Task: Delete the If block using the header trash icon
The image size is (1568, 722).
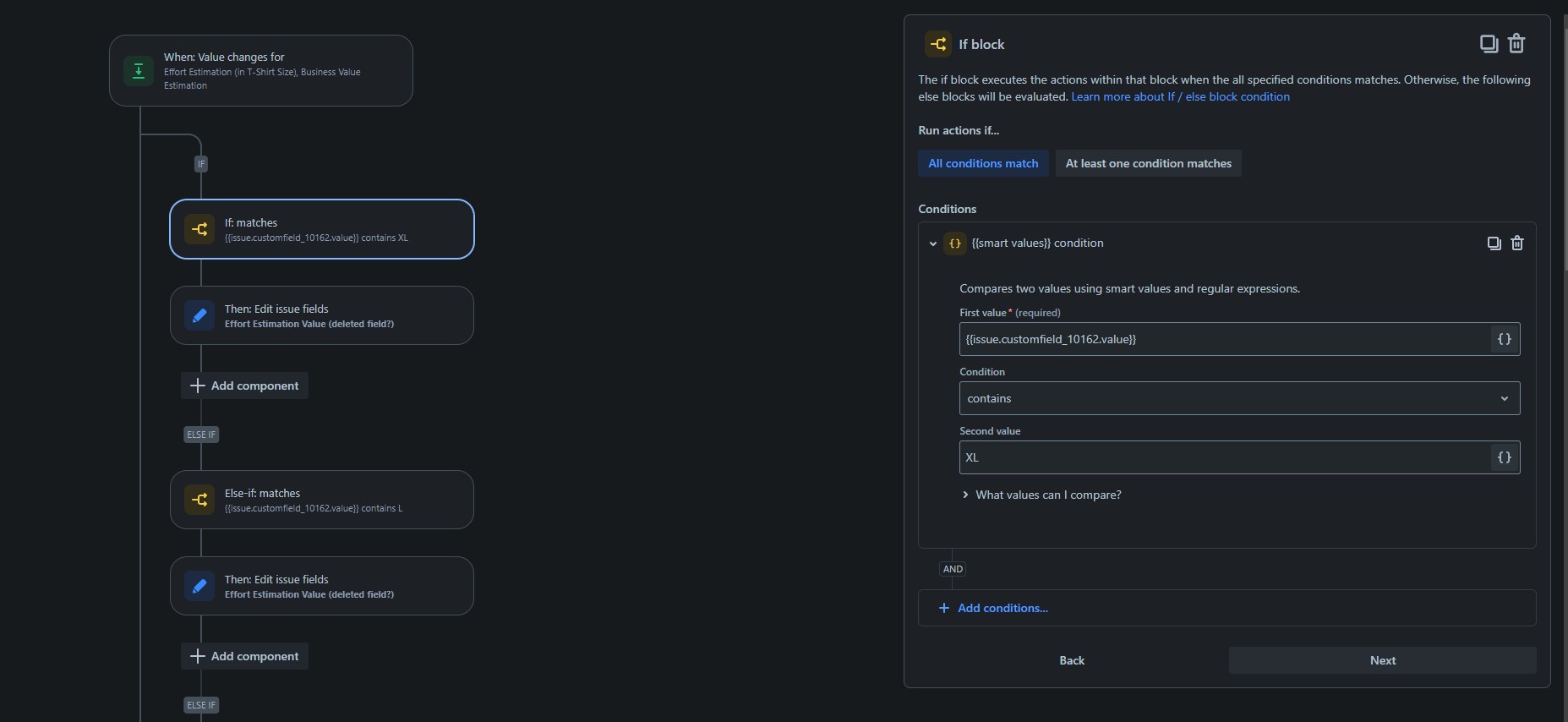Action: tap(1516, 44)
